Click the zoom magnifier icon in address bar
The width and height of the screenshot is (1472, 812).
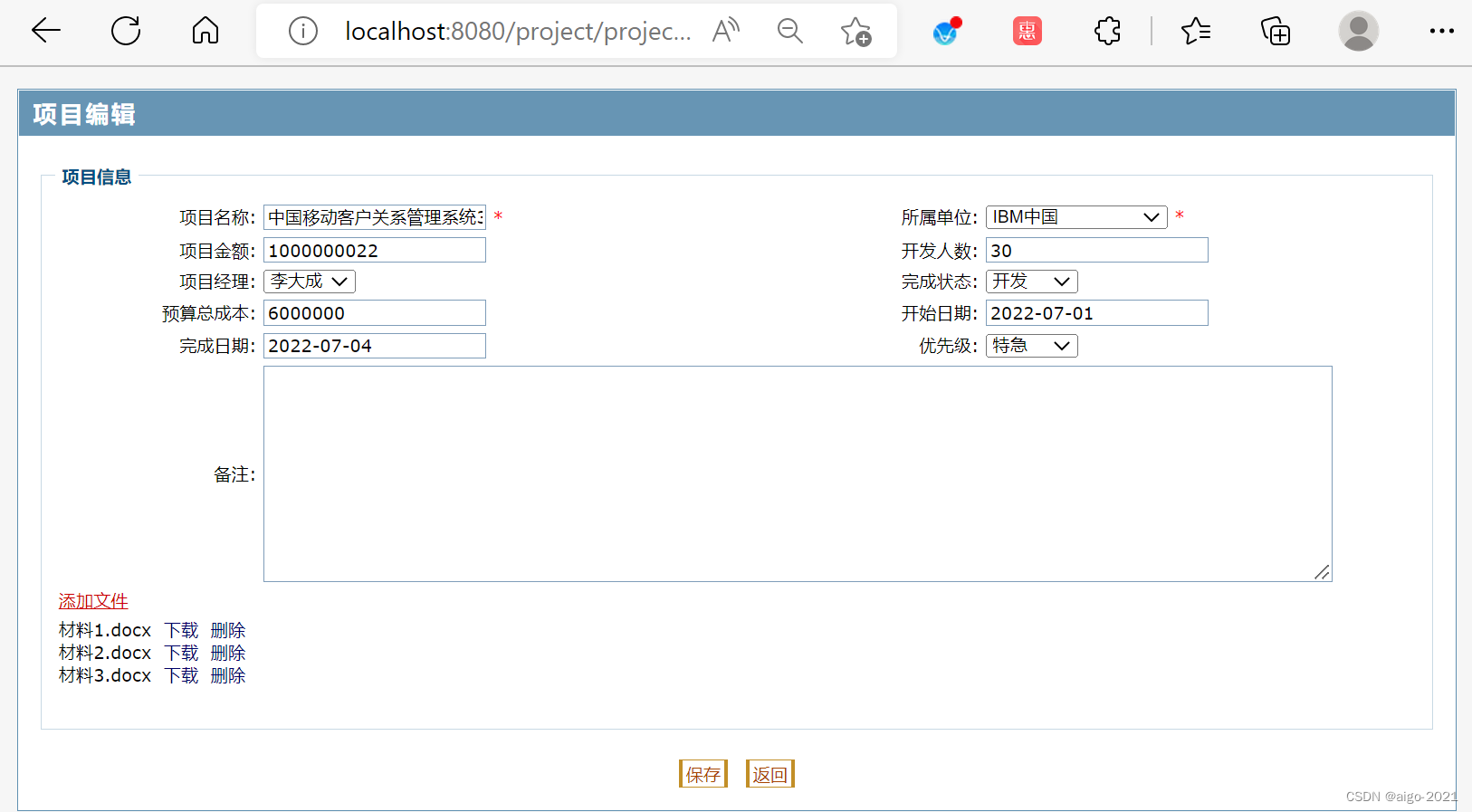(790, 31)
